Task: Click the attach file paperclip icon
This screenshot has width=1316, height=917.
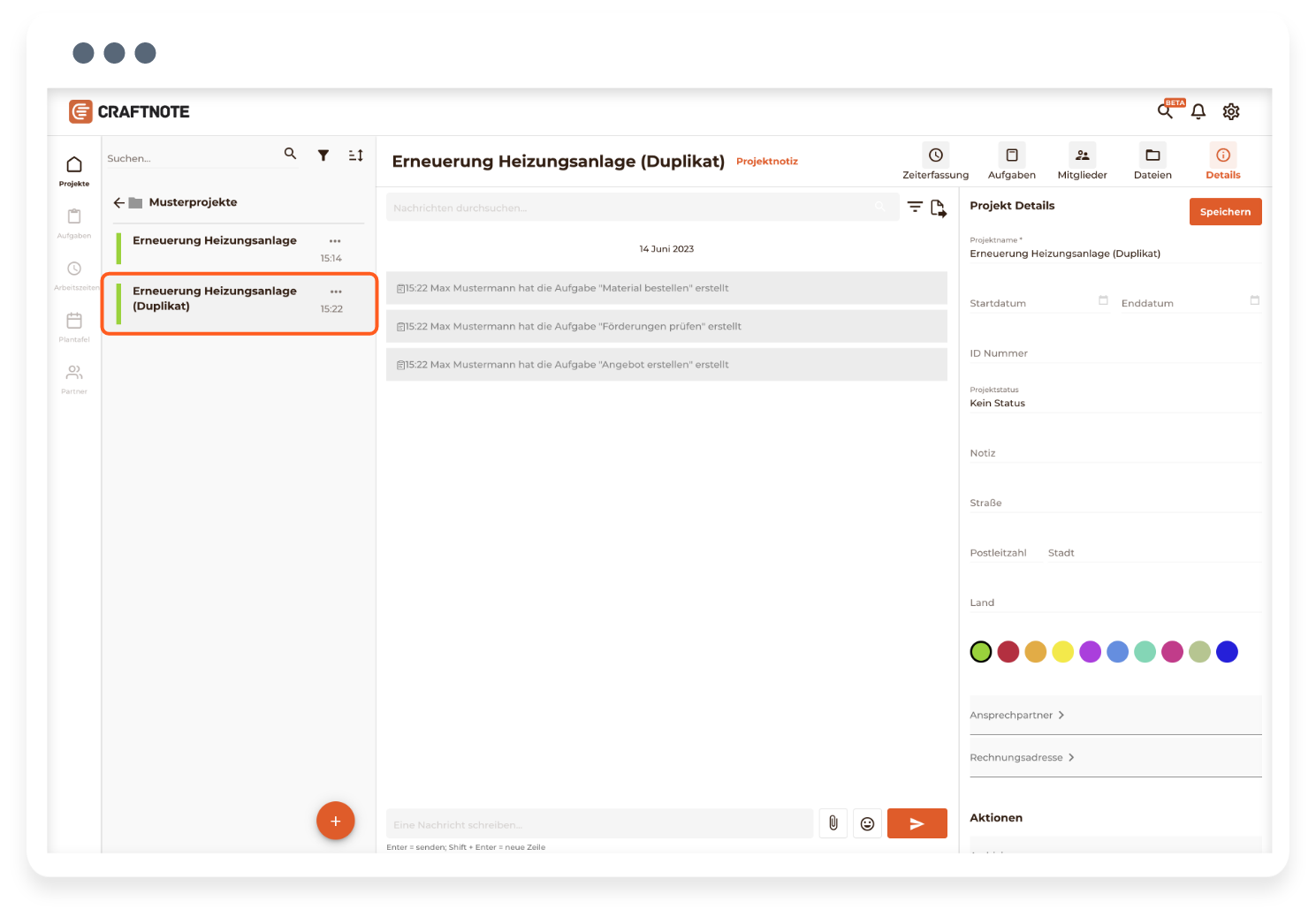Action: click(833, 823)
